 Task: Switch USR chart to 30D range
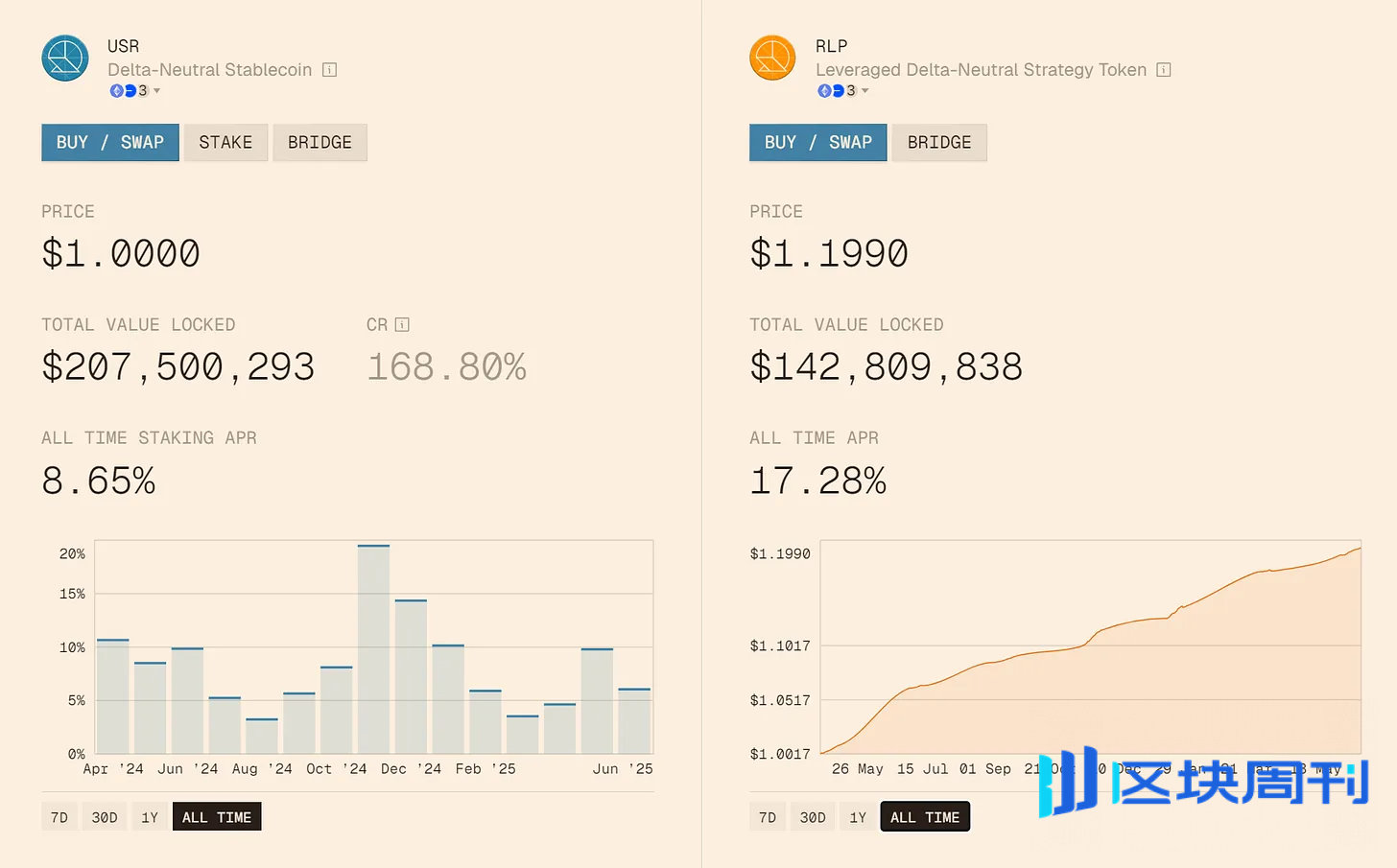[105, 817]
